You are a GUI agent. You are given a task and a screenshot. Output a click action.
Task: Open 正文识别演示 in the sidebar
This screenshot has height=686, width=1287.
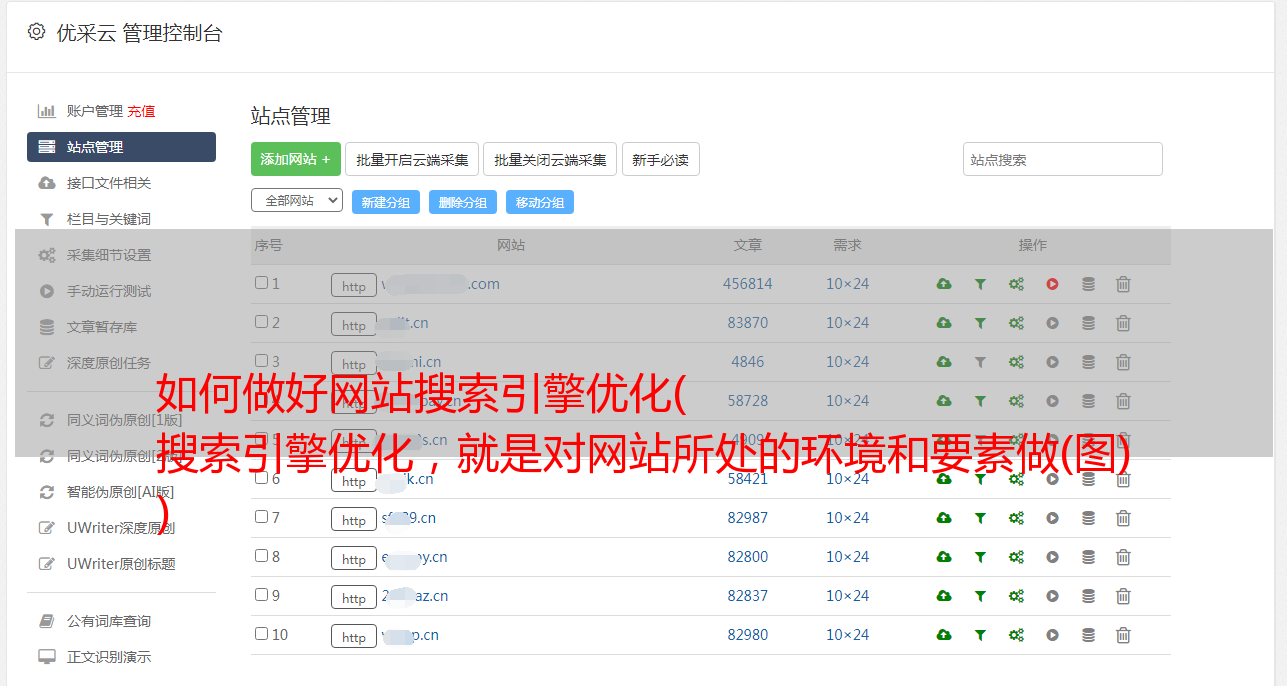(x=109, y=658)
